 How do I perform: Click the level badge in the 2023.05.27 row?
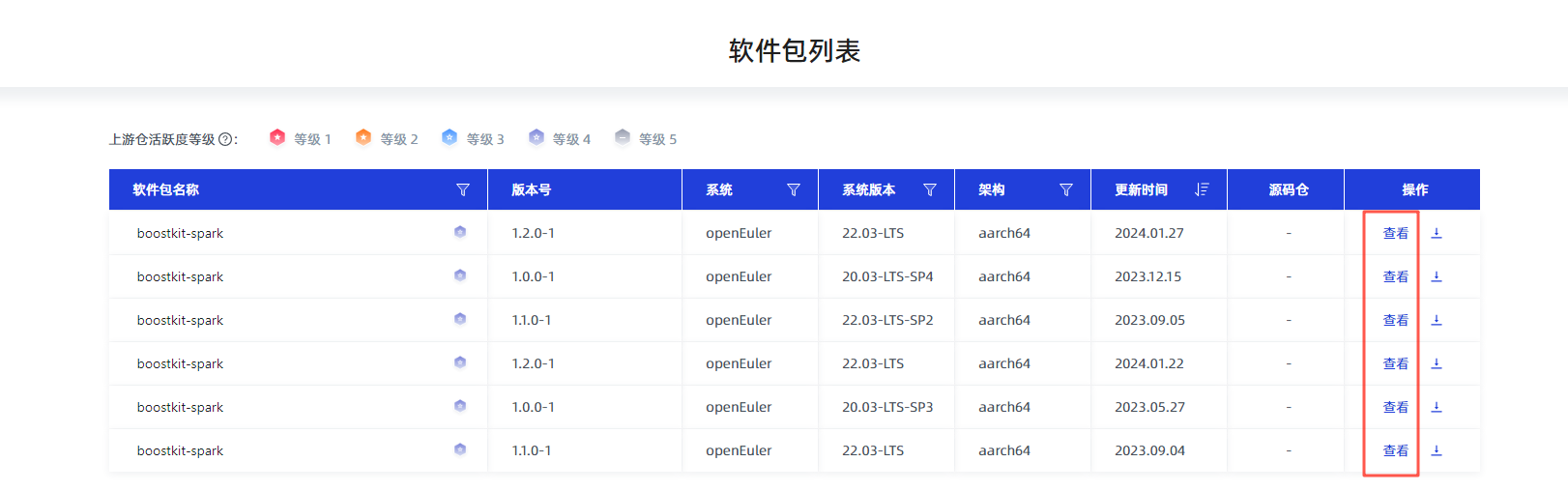pyautogui.click(x=460, y=406)
